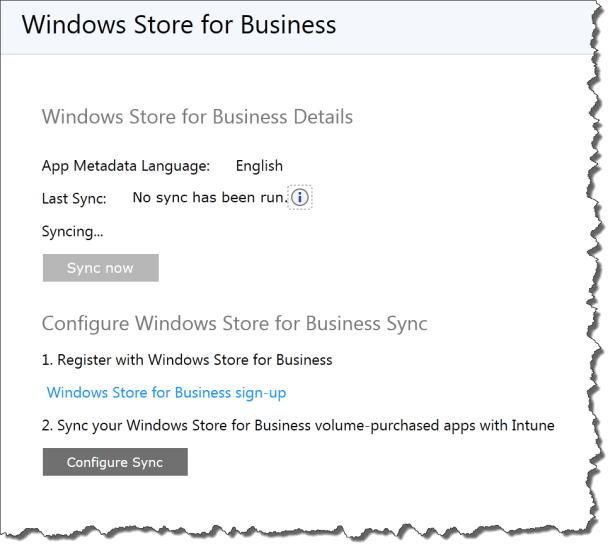Image resolution: width=615 pixels, height=552 pixels.
Task: Click the 'Windows Store for Business Details' heading
Action: pos(197,117)
